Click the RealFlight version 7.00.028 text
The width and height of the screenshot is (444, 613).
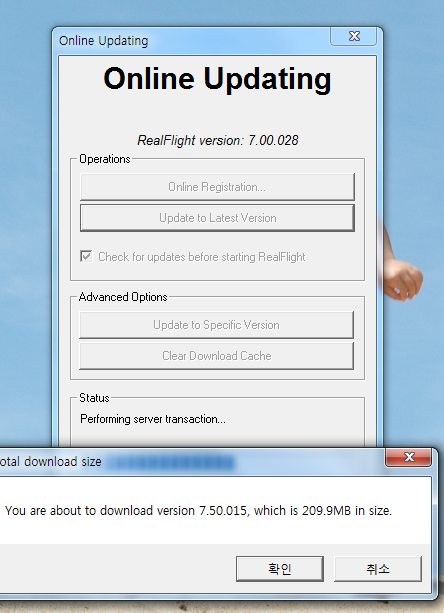point(218,140)
